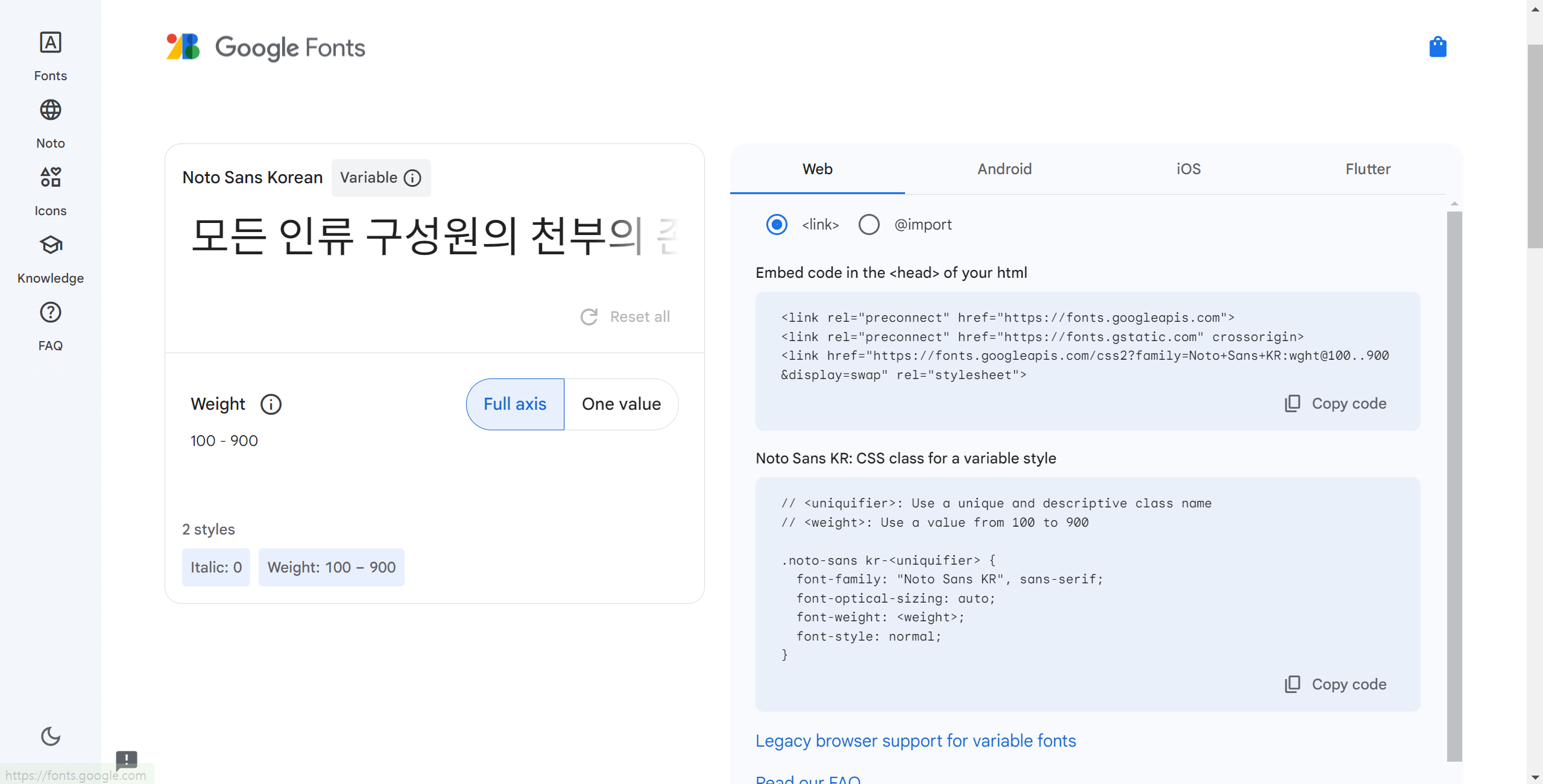Open the Knowledge graduation cap icon

coord(51,245)
